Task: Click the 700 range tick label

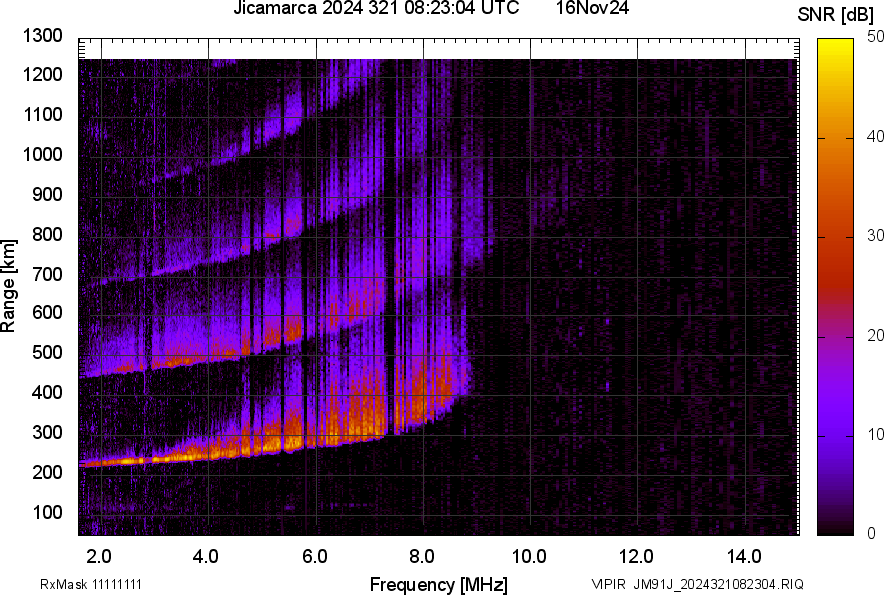Action: (x=47, y=274)
